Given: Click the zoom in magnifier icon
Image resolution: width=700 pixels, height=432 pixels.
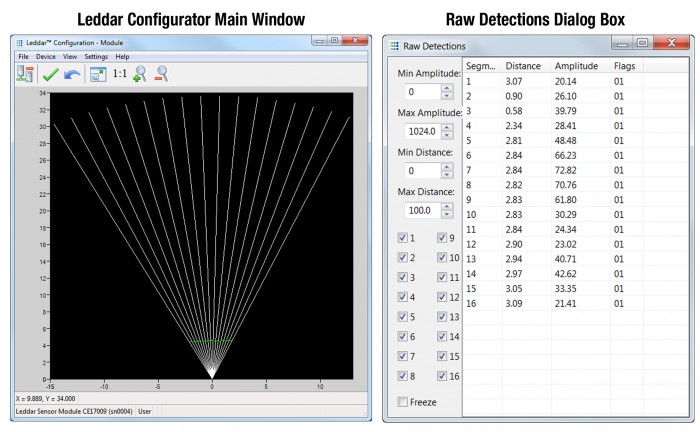Looking at the screenshot, I should coord(140,75).
